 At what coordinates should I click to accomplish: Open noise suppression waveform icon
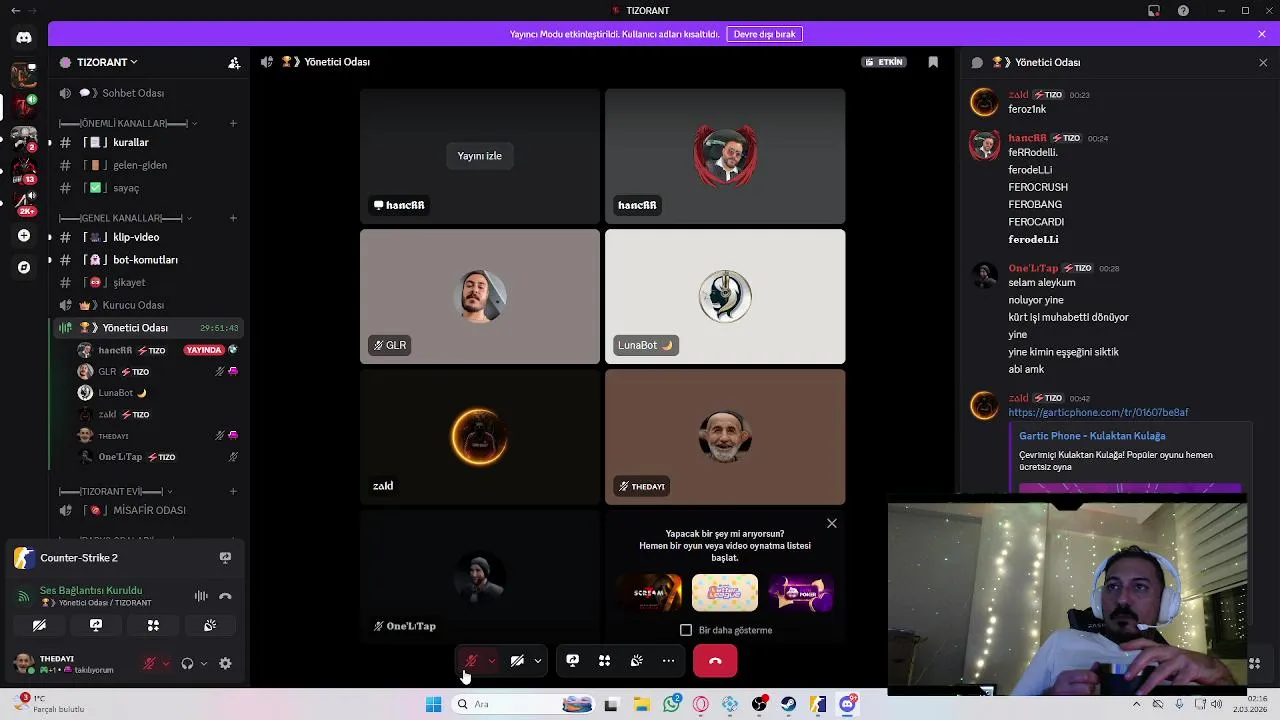[201, 596]
